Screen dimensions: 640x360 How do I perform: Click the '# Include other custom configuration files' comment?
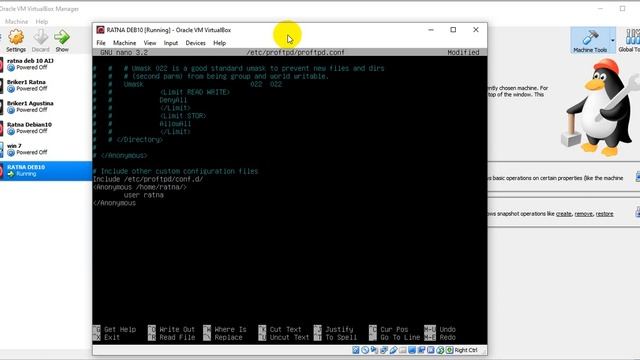(176, 171)
